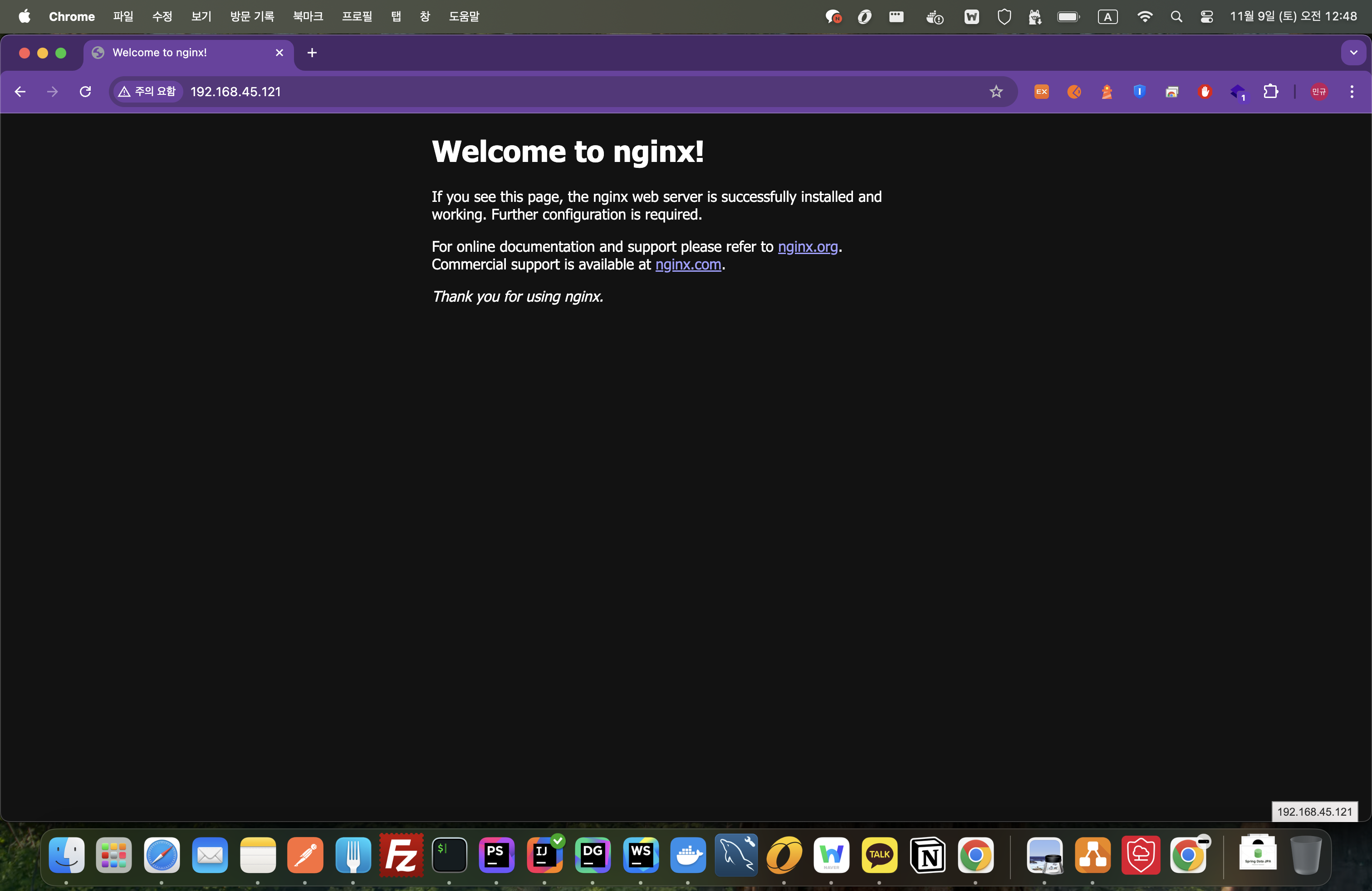Screen dimensions: 1372x891
Task: Bookmark this page with the star icon
Action: [x=995, y=92]
